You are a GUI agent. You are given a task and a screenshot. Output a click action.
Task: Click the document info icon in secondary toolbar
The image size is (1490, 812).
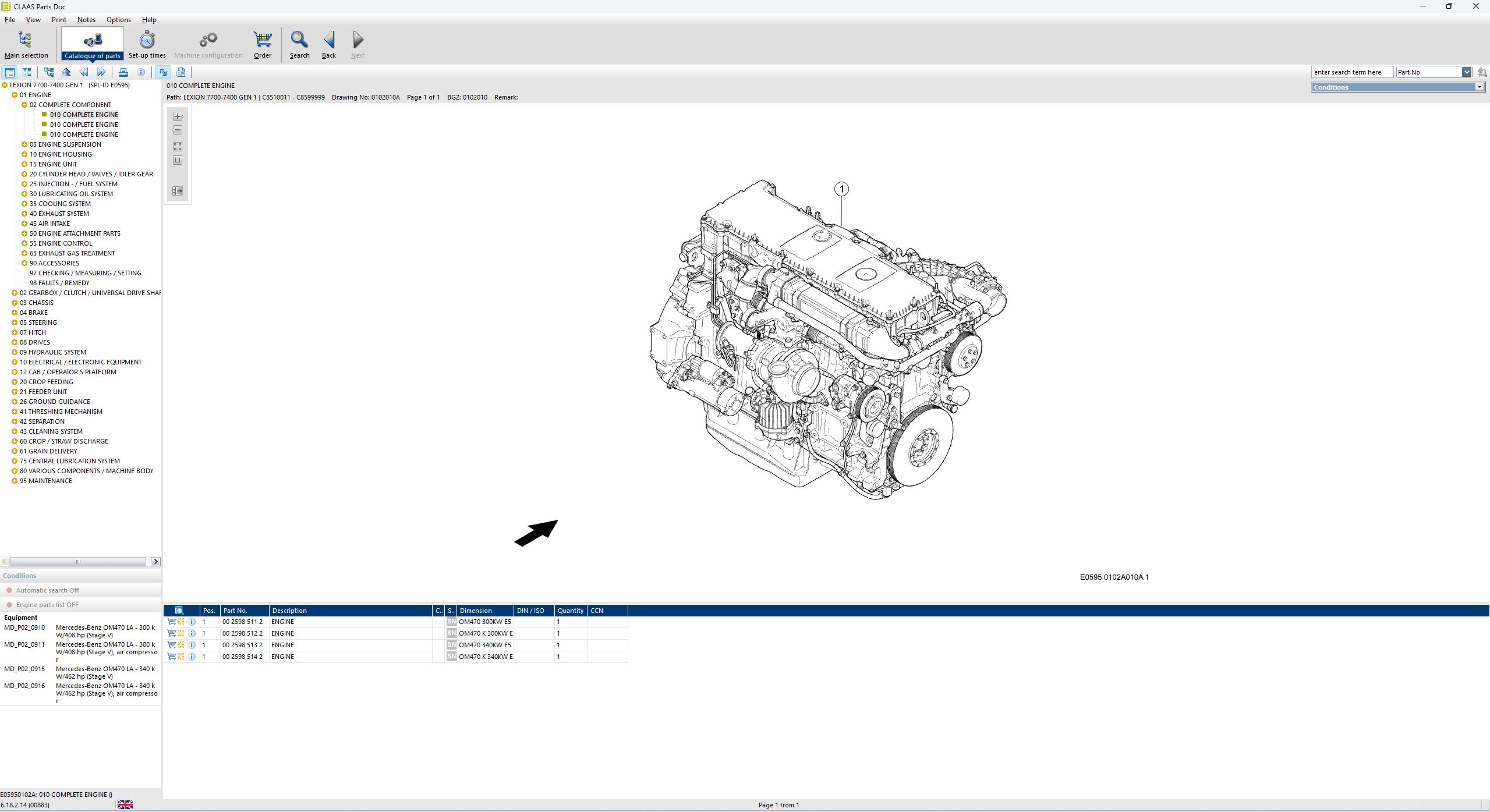click(x=181, y=72)
